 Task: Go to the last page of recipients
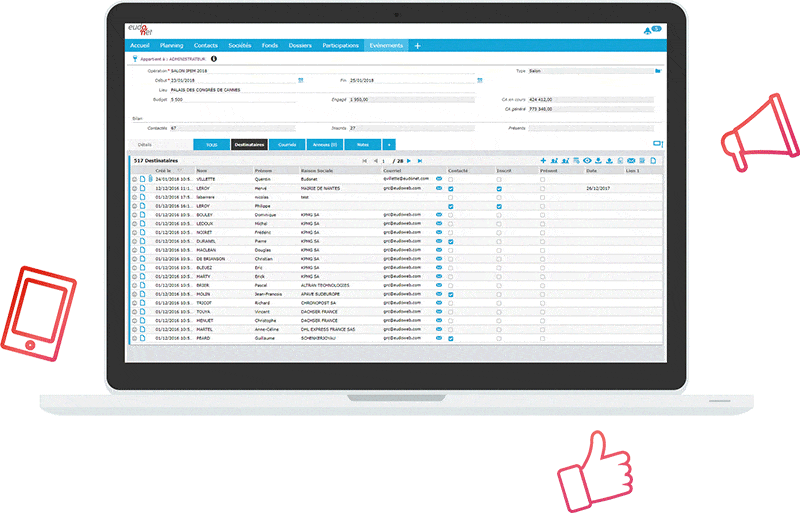coord(420,161)
